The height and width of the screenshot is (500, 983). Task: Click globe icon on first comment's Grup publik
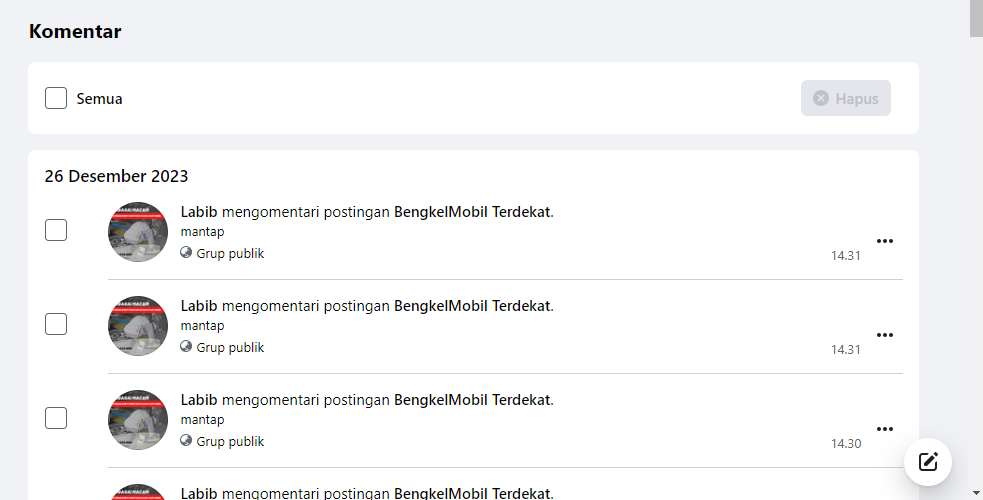[186, 253]
